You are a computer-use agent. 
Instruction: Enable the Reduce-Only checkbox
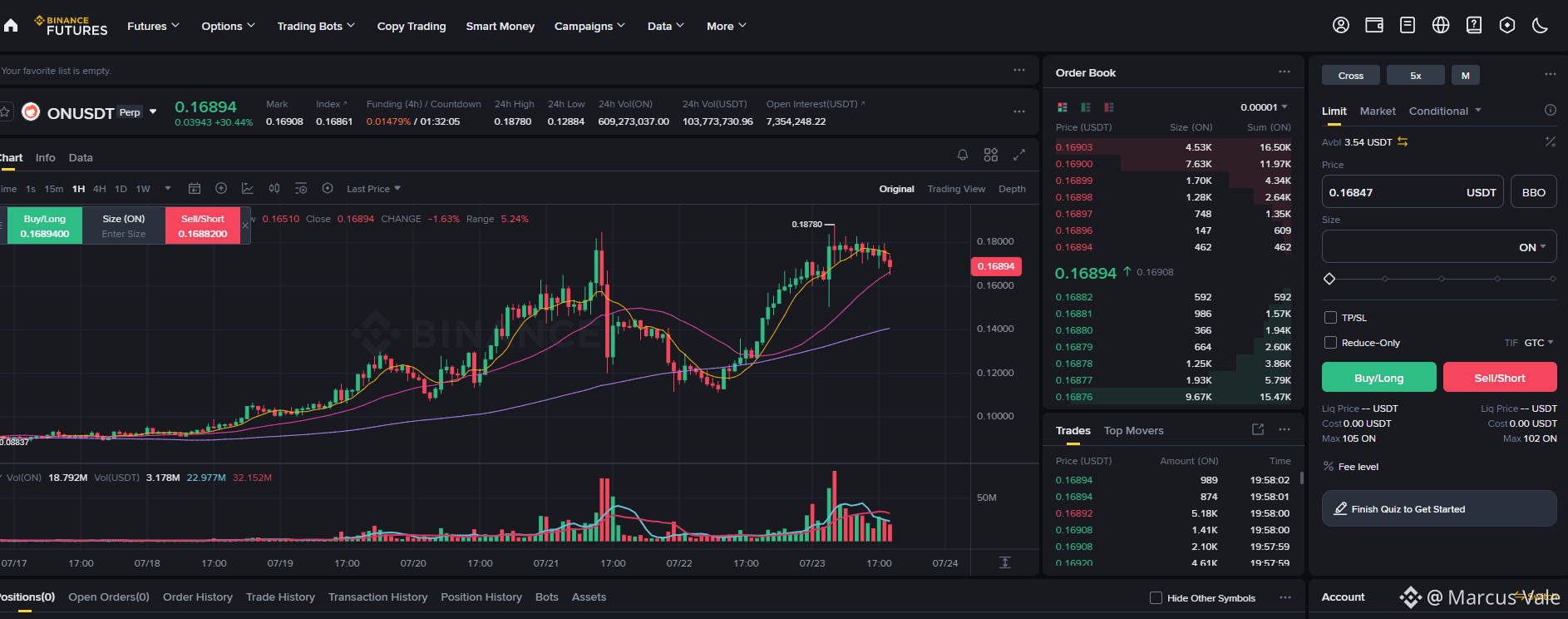(1330, 343)
